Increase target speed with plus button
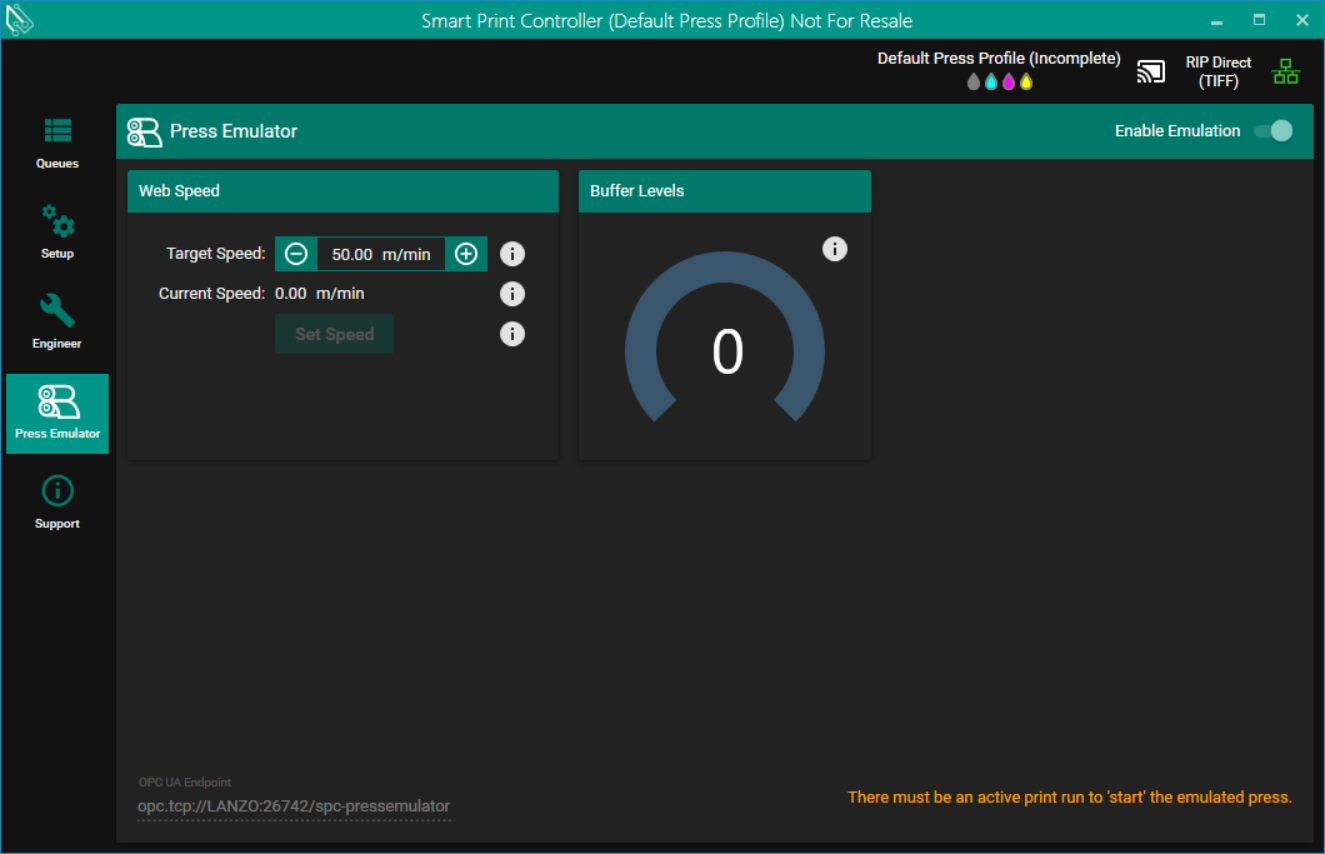 coord(466,254)
